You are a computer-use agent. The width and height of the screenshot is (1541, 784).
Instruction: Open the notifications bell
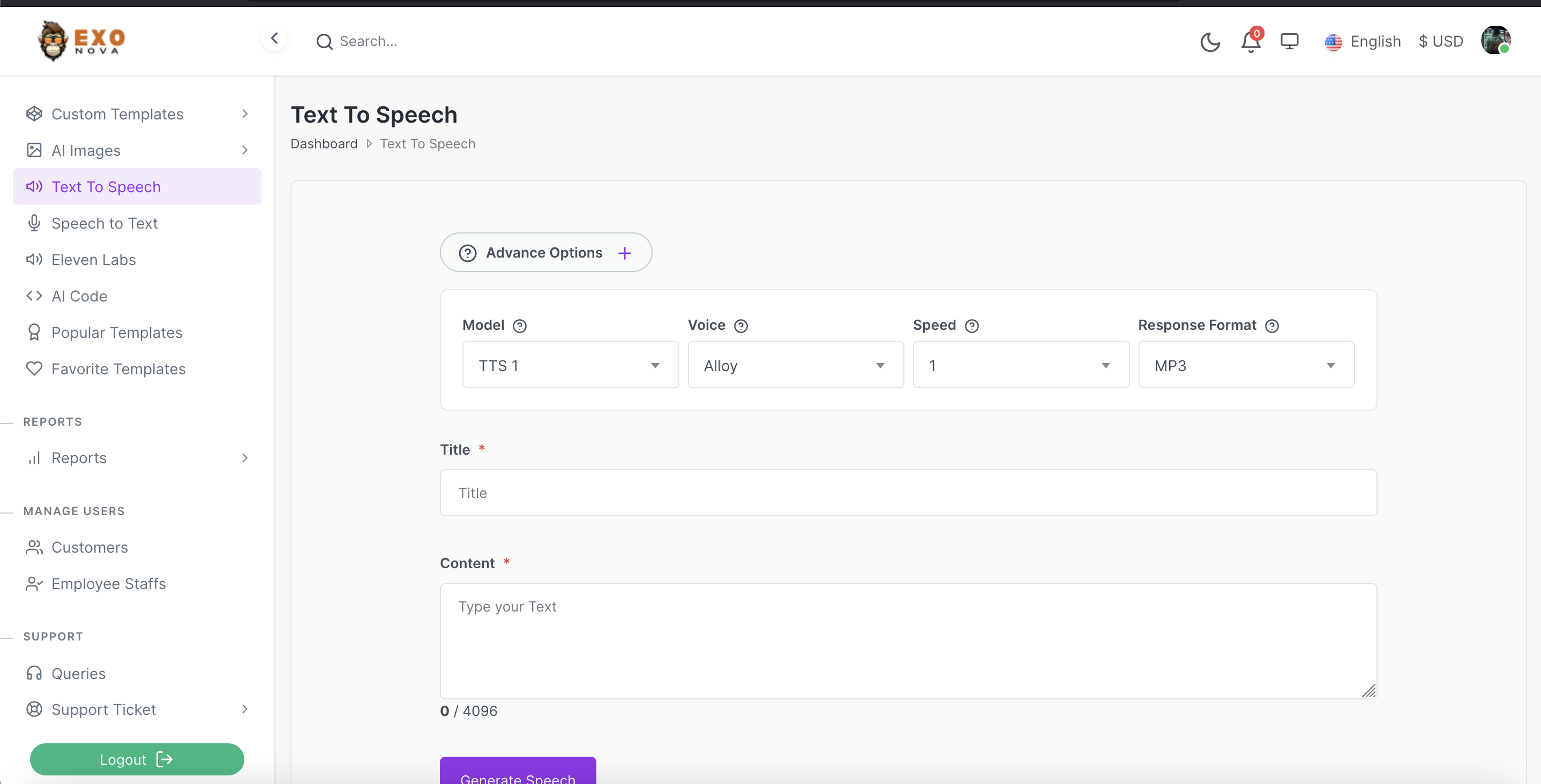[1250, 42]
